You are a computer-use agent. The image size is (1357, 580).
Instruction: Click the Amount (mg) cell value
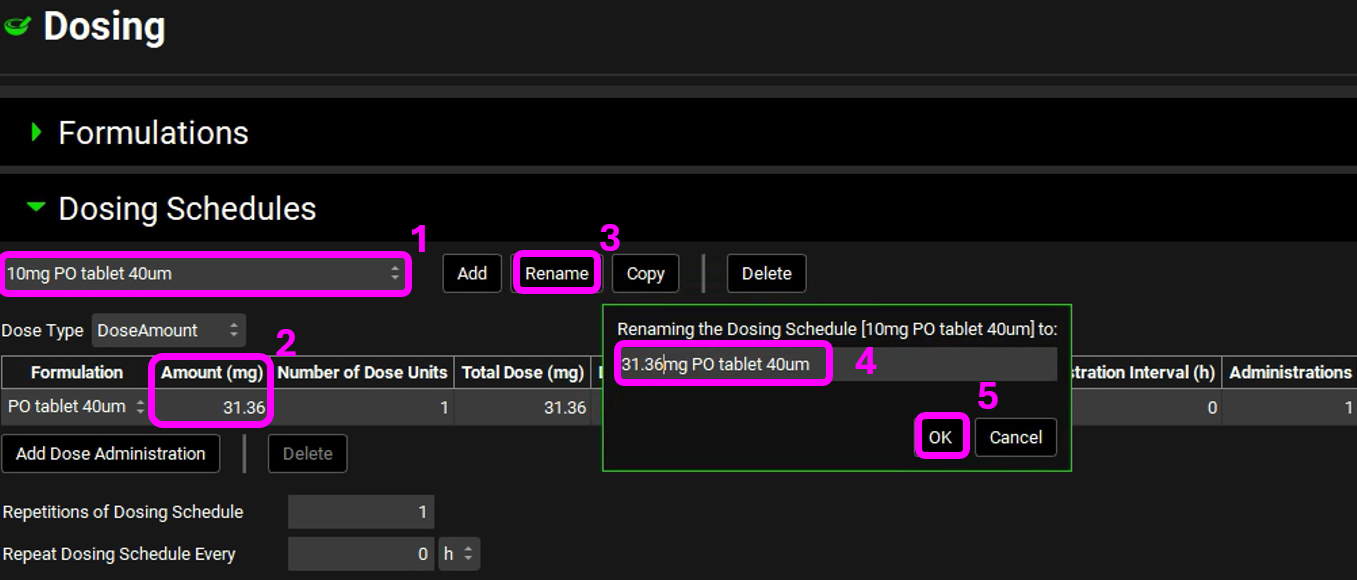click(212, 407)
